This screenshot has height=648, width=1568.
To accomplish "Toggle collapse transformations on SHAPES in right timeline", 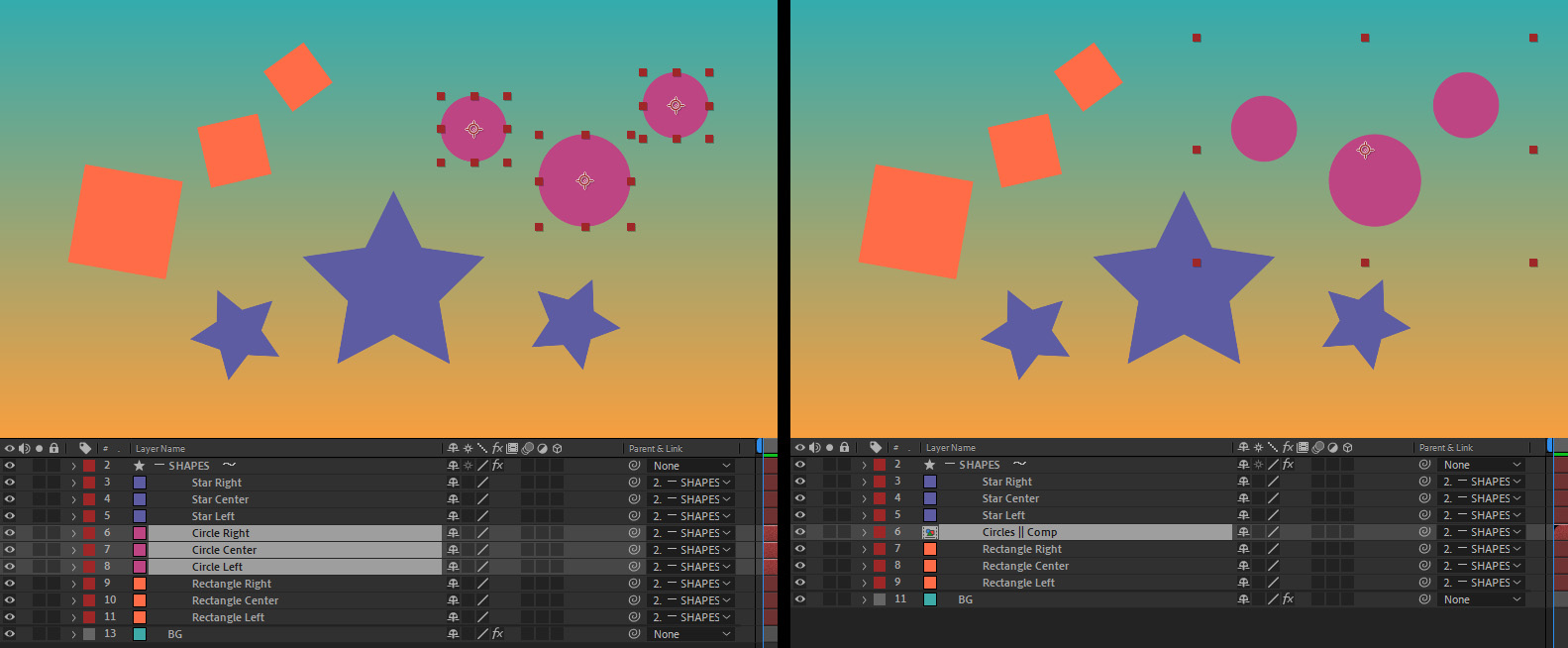I will [x=1258, y=465].
